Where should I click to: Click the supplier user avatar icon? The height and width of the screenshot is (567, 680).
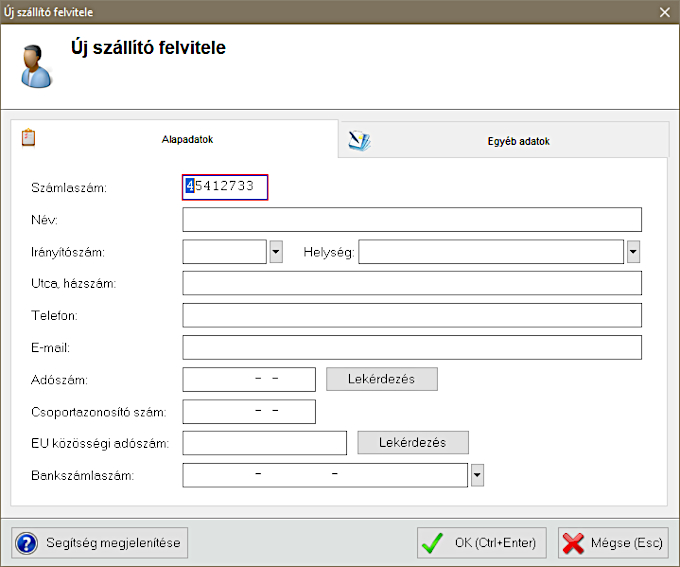click(34, 66)
